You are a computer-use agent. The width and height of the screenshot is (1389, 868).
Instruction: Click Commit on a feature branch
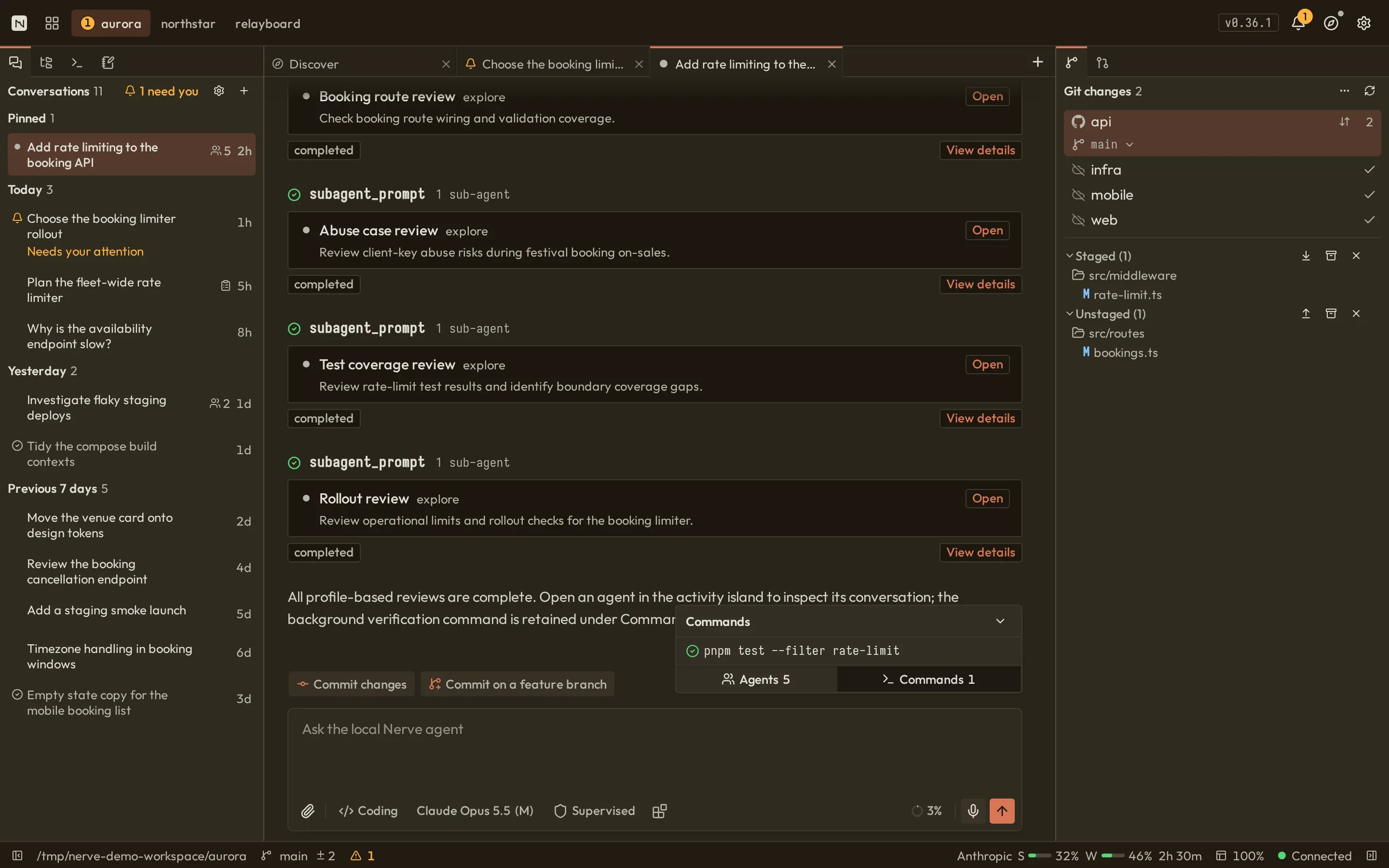[x=517, y=684]
